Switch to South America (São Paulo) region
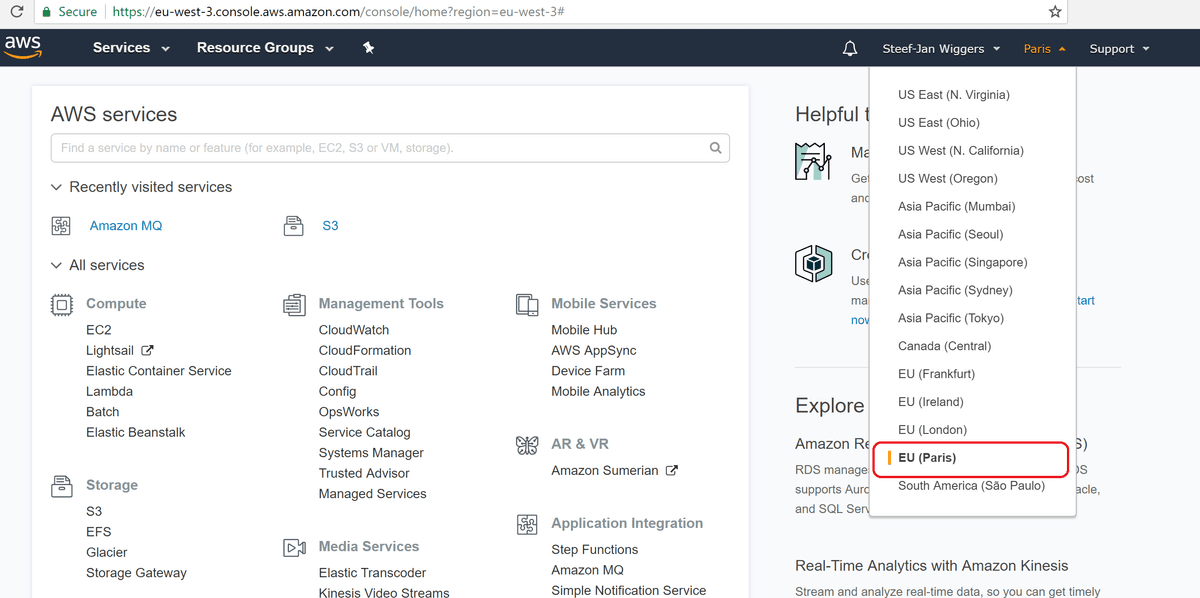 [972, 487]
